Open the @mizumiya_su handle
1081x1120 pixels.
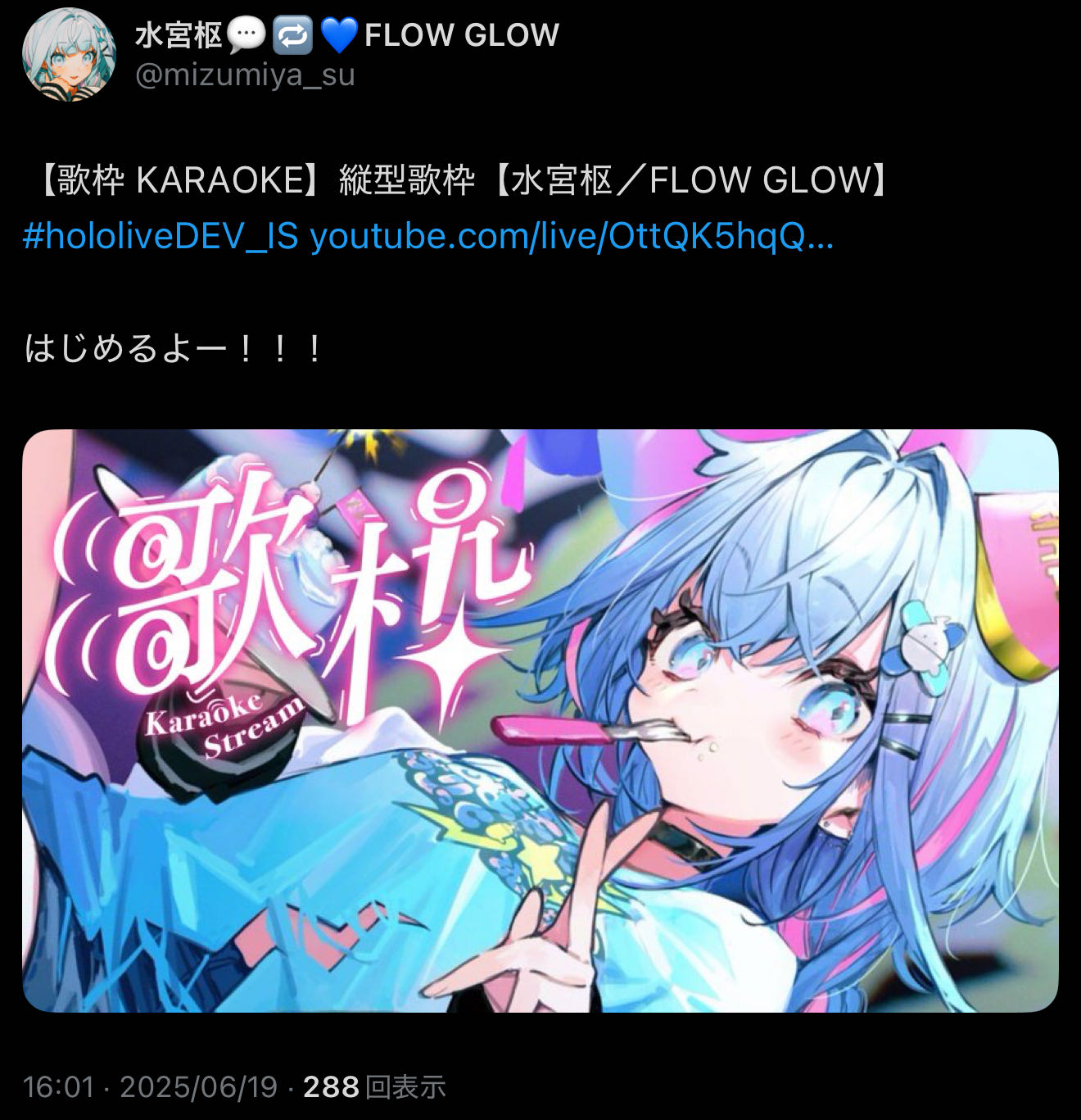[x=244, y=75]
